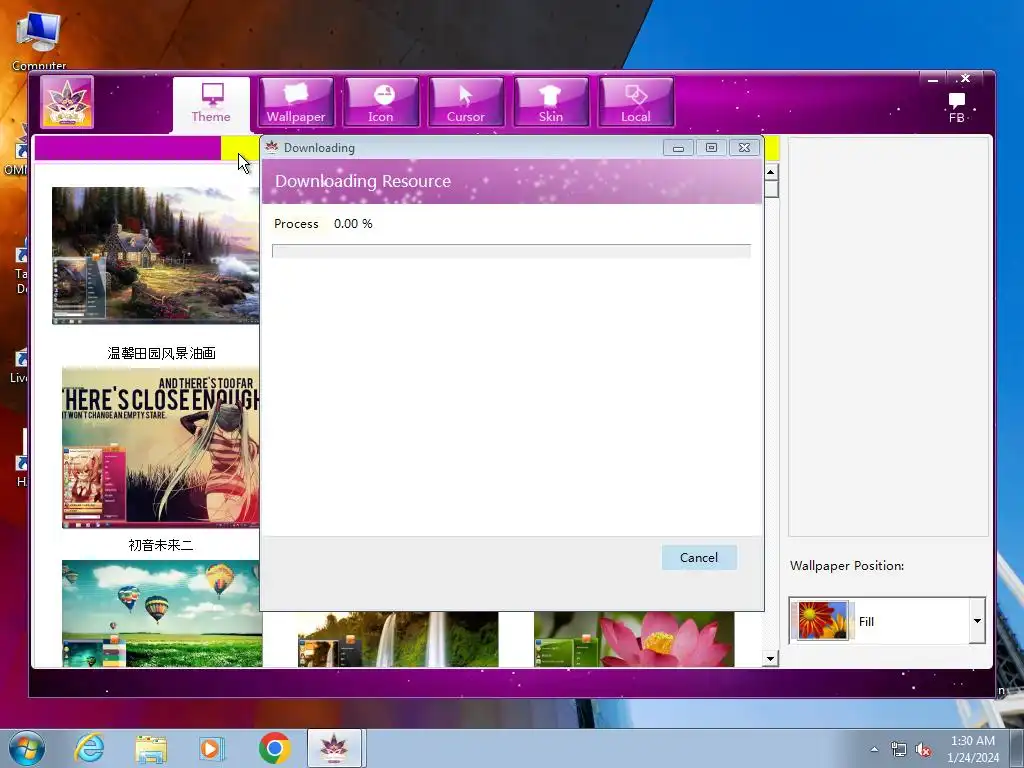This screenshot has width=1024, height=768.
Task: Select the 温馨田园风景油画 theme thumbnail
Action: [x=155, y=255]
